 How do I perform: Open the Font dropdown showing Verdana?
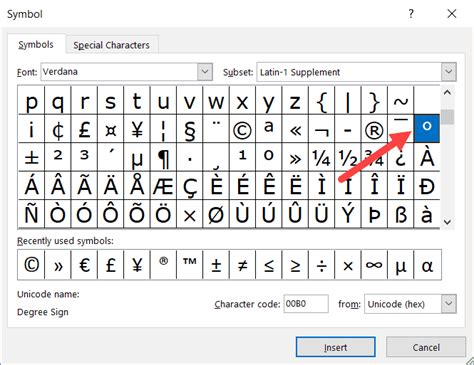pos(205,71)
